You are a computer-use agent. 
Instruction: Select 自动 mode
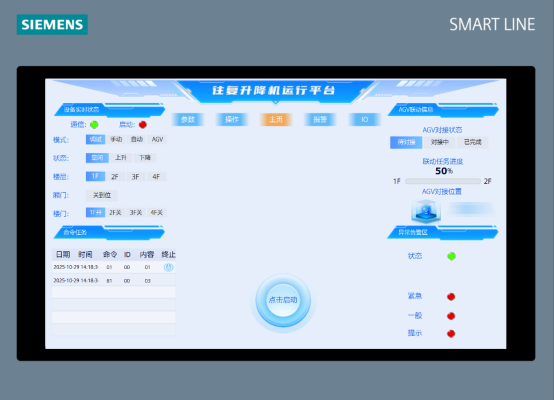[x=137, y=140]
